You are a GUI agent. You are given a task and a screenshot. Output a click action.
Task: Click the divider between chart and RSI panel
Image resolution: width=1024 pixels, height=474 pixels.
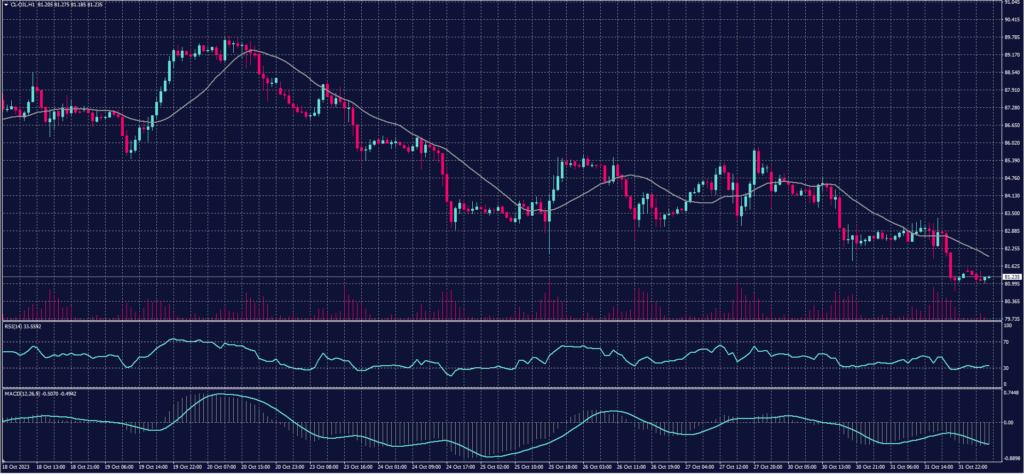[x=500, y=320]
